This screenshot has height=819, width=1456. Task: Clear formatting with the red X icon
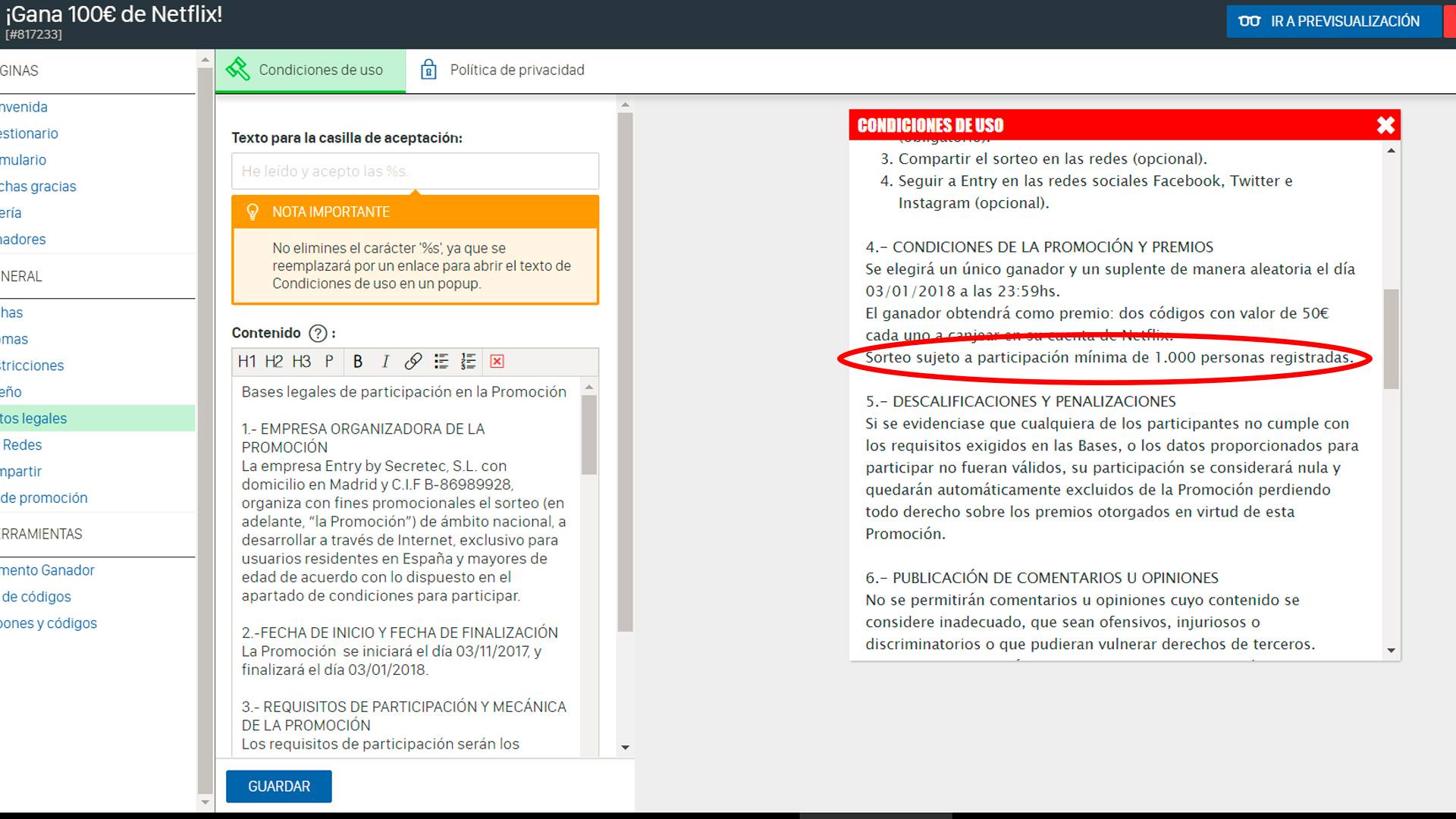[x=497, y=362]
